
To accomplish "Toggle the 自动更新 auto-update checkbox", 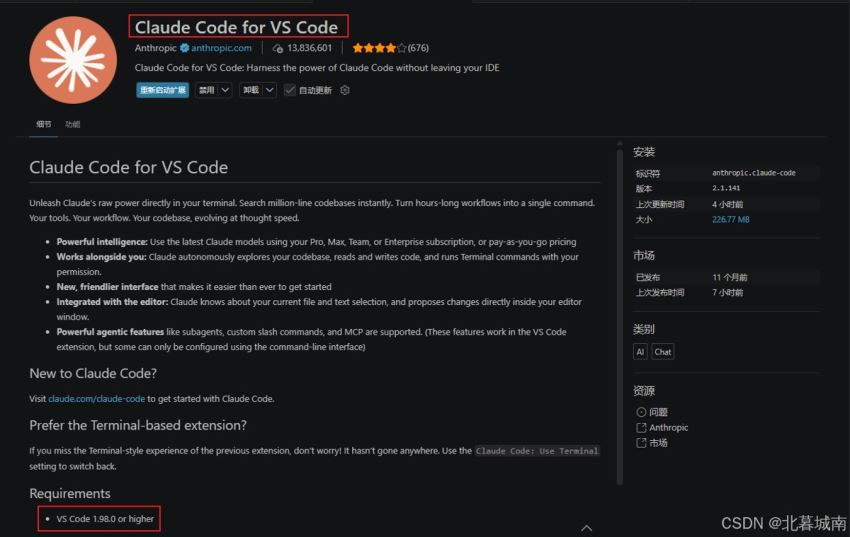I will 289,90.
